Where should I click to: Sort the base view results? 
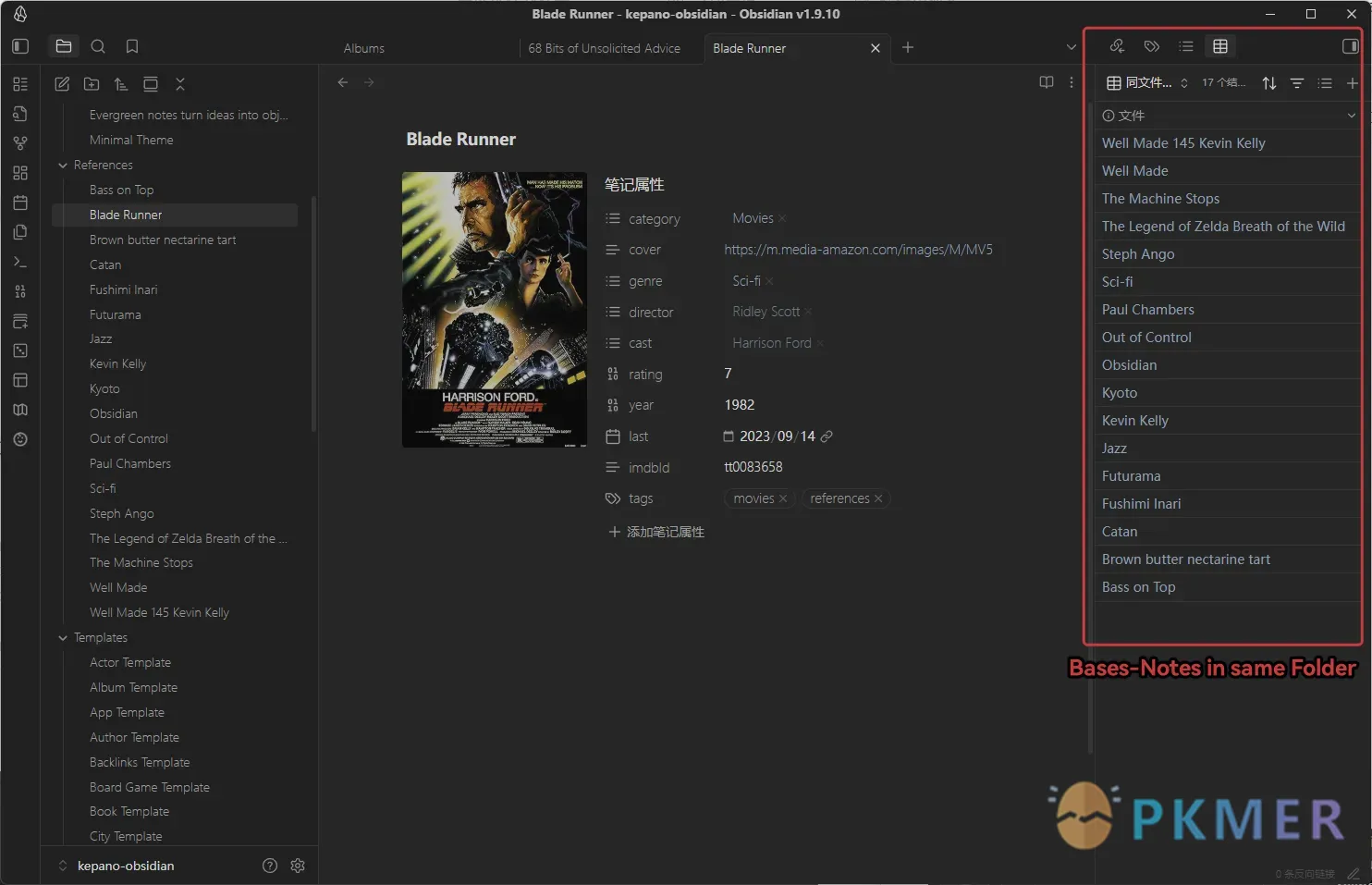pos(1269,83)
